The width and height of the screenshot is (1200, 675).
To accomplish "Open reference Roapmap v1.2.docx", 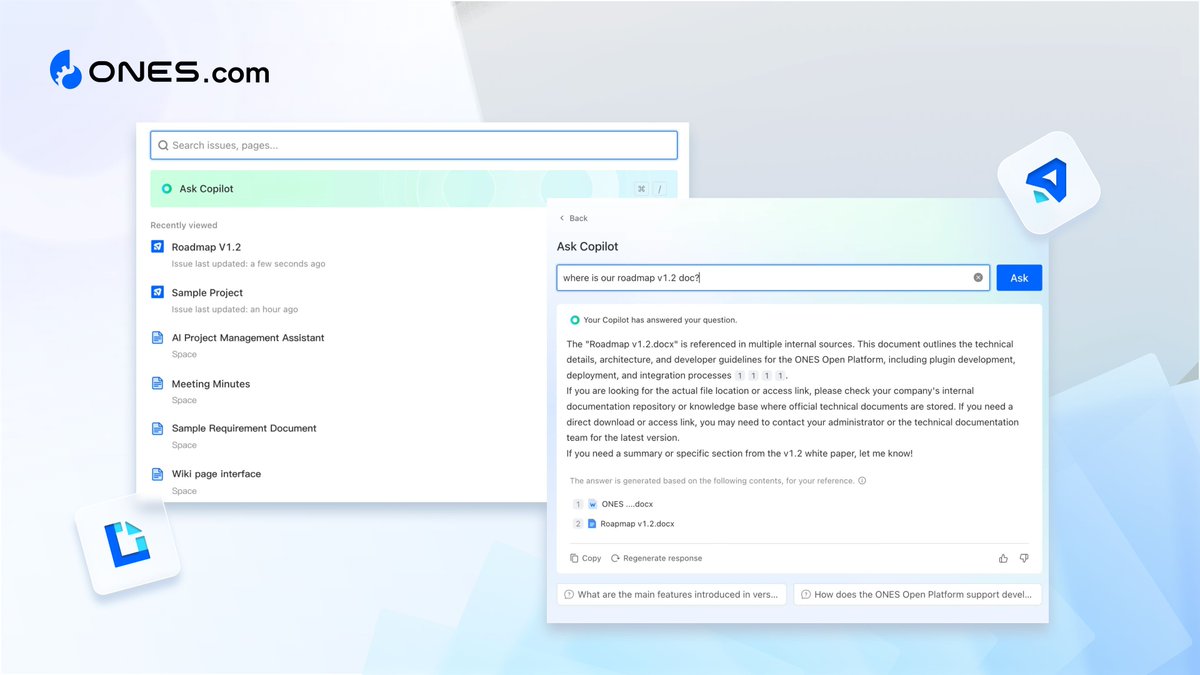I will pos(637,524).
